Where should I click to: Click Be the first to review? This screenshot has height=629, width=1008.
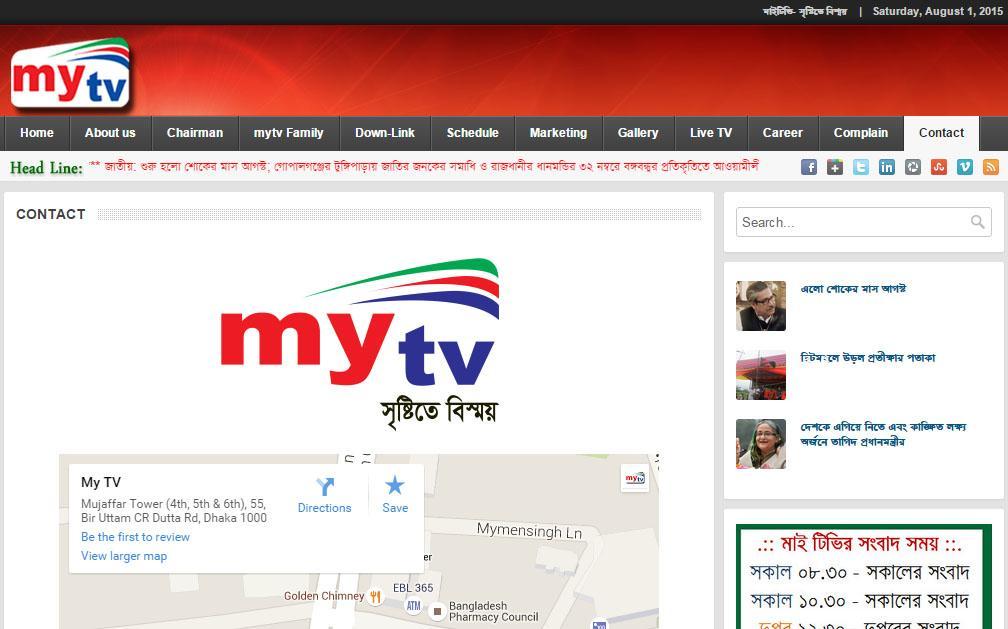click(x=135, y=537)
